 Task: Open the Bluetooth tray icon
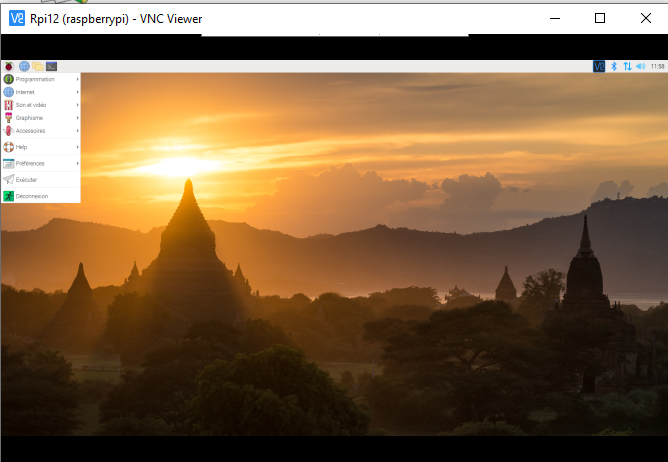(614, 66)
